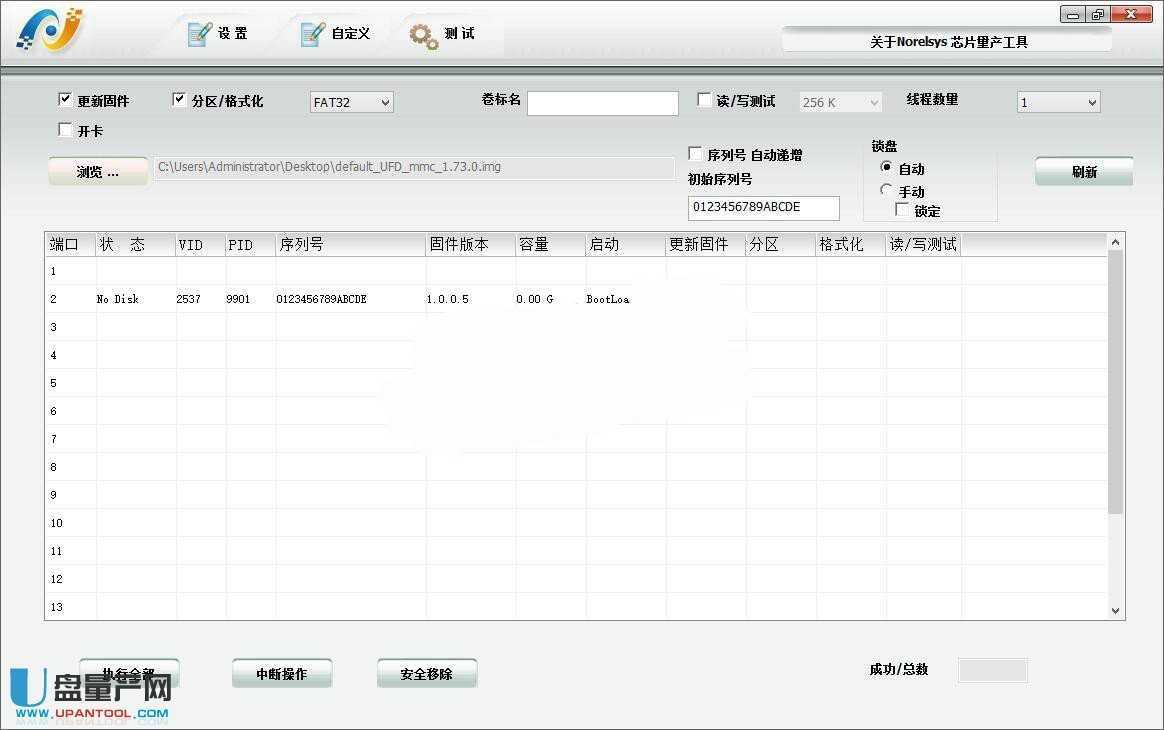
Task: Click the 卷标名 input field
Action: click(x=602, y=103)
